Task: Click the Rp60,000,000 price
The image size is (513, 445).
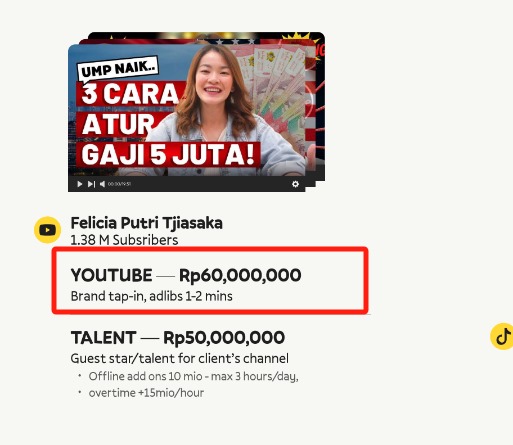Action: [x=240, y=275]
